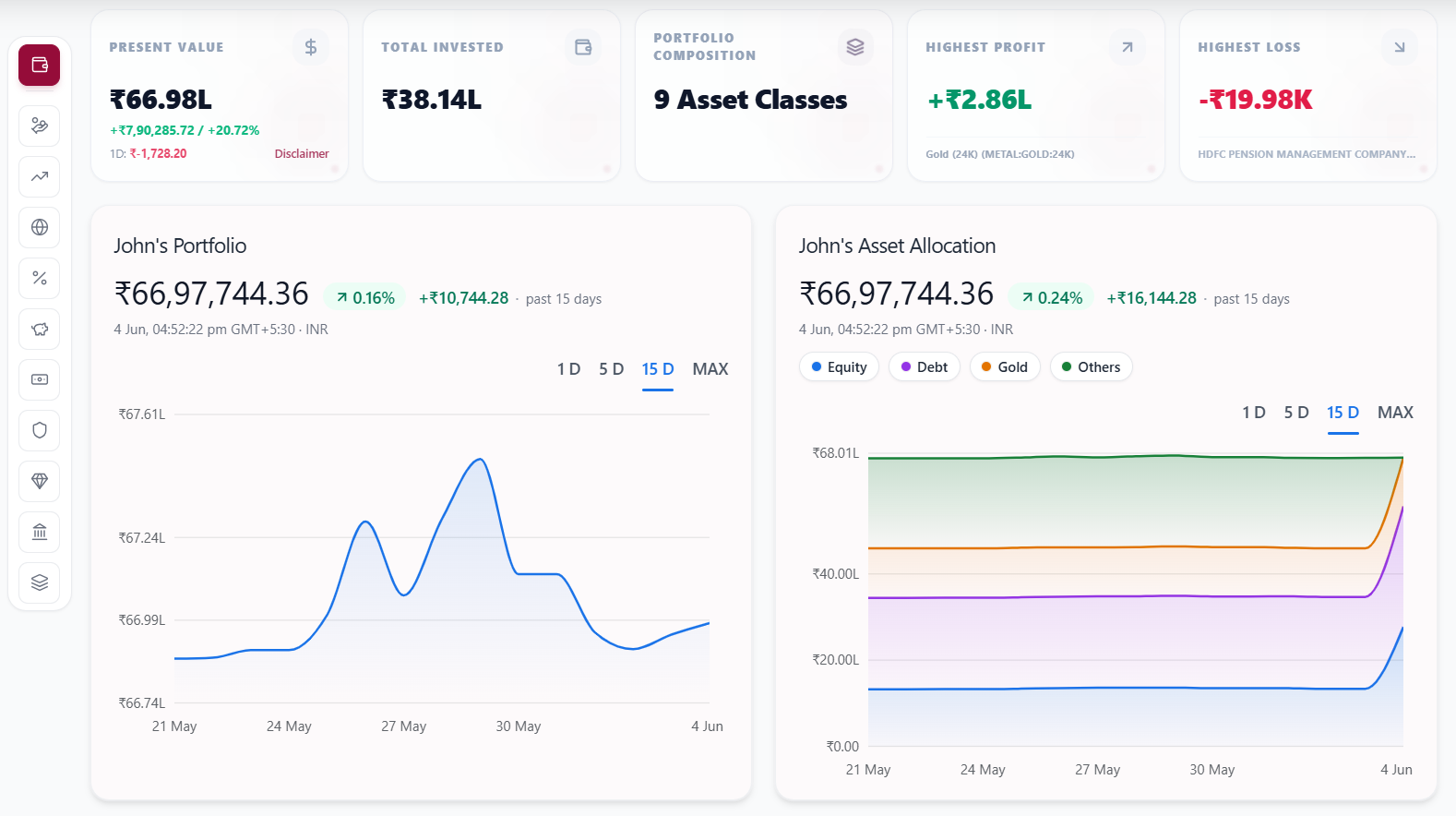The width and height of the screenshot is (1456, 816).
Task: Open the diamond gem sidebar icon
Action: pos(40,481)
